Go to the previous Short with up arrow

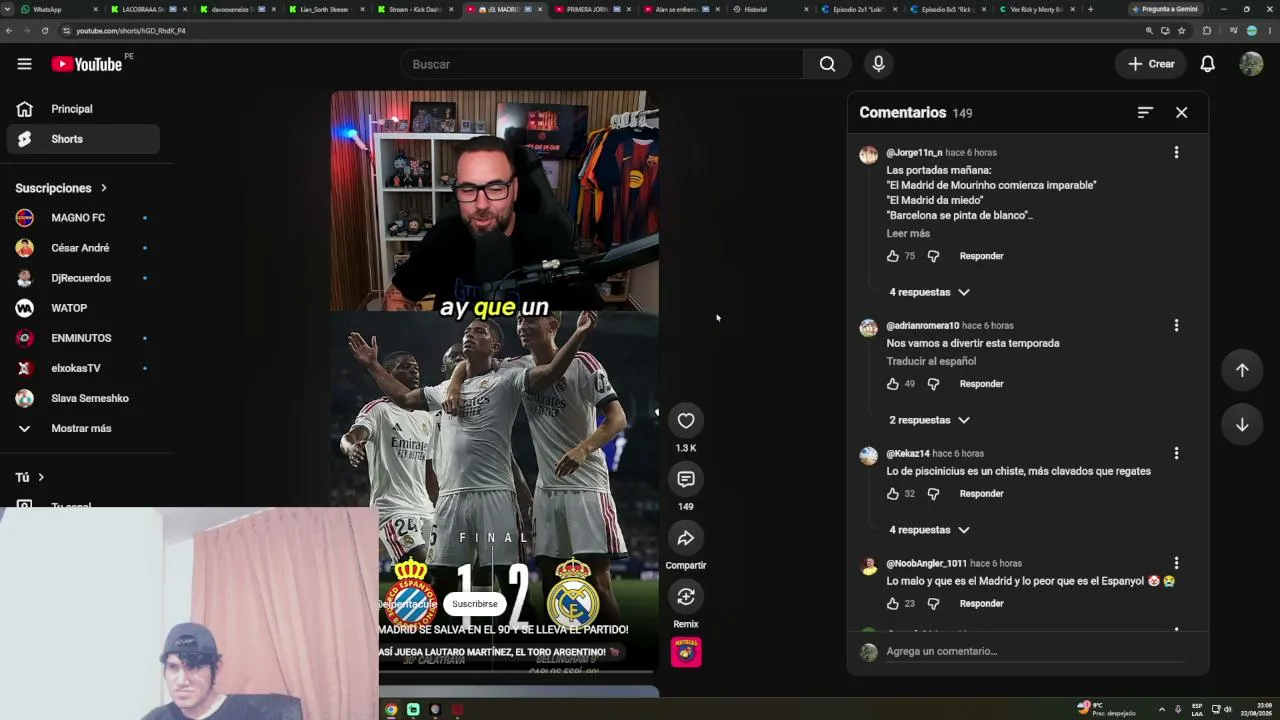(x=1242, y=370)
